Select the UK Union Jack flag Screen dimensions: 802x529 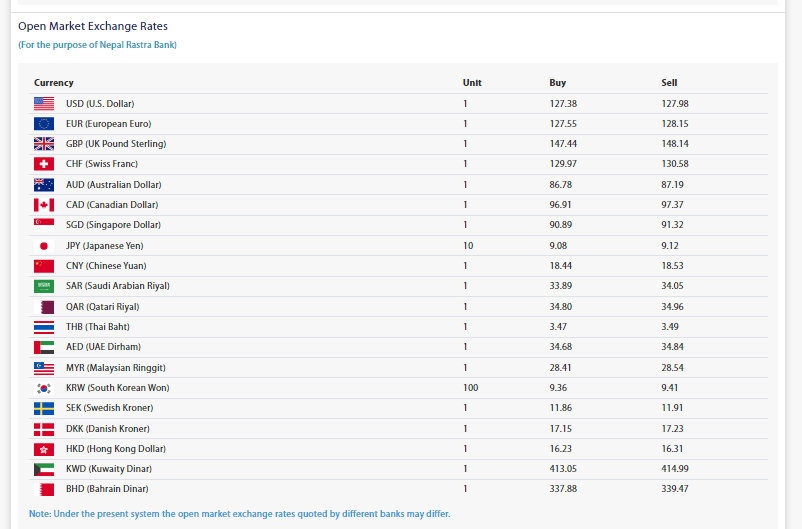click(x=44, y=144)
